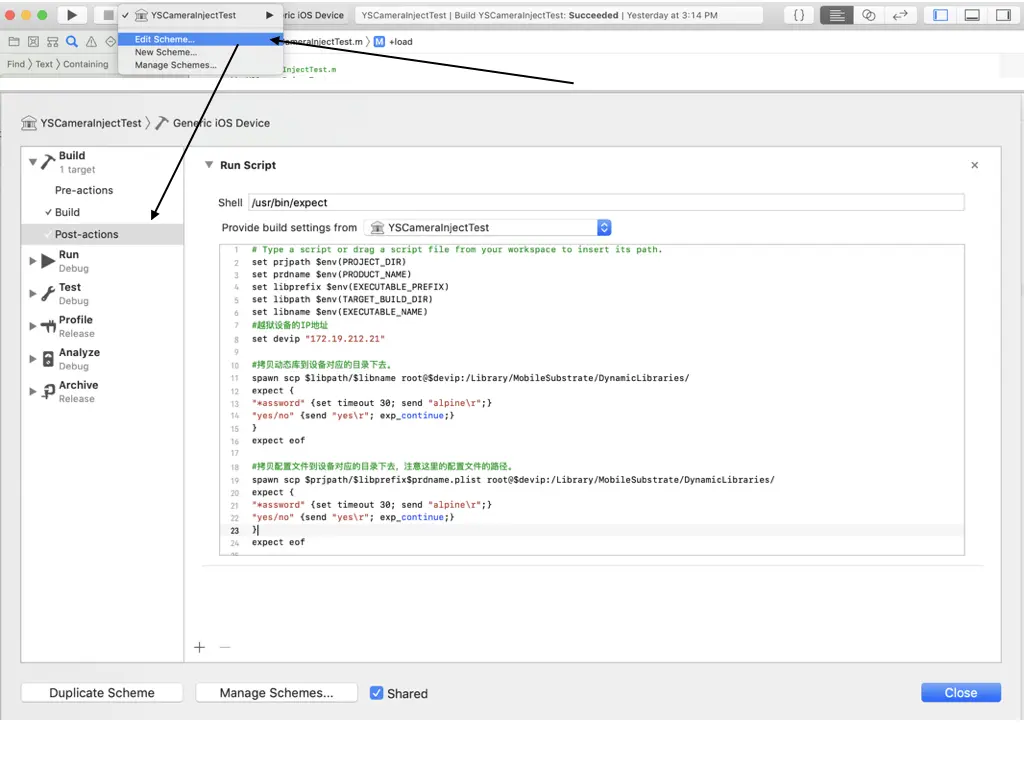
Task: Click the build status activity field
Action: [559, 15]
